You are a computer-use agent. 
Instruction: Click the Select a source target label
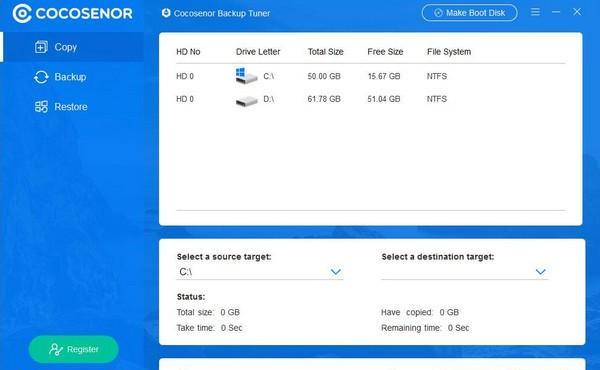click(x=224, y=257)
